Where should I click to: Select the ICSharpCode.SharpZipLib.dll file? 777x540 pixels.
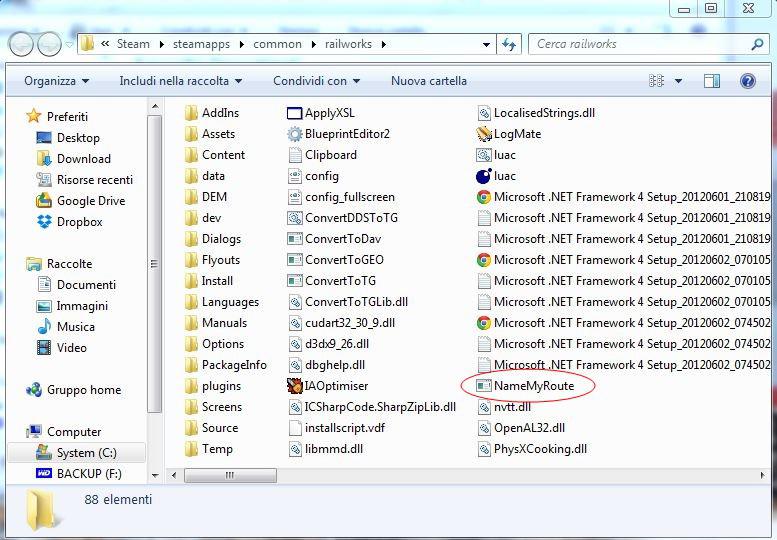372,407
